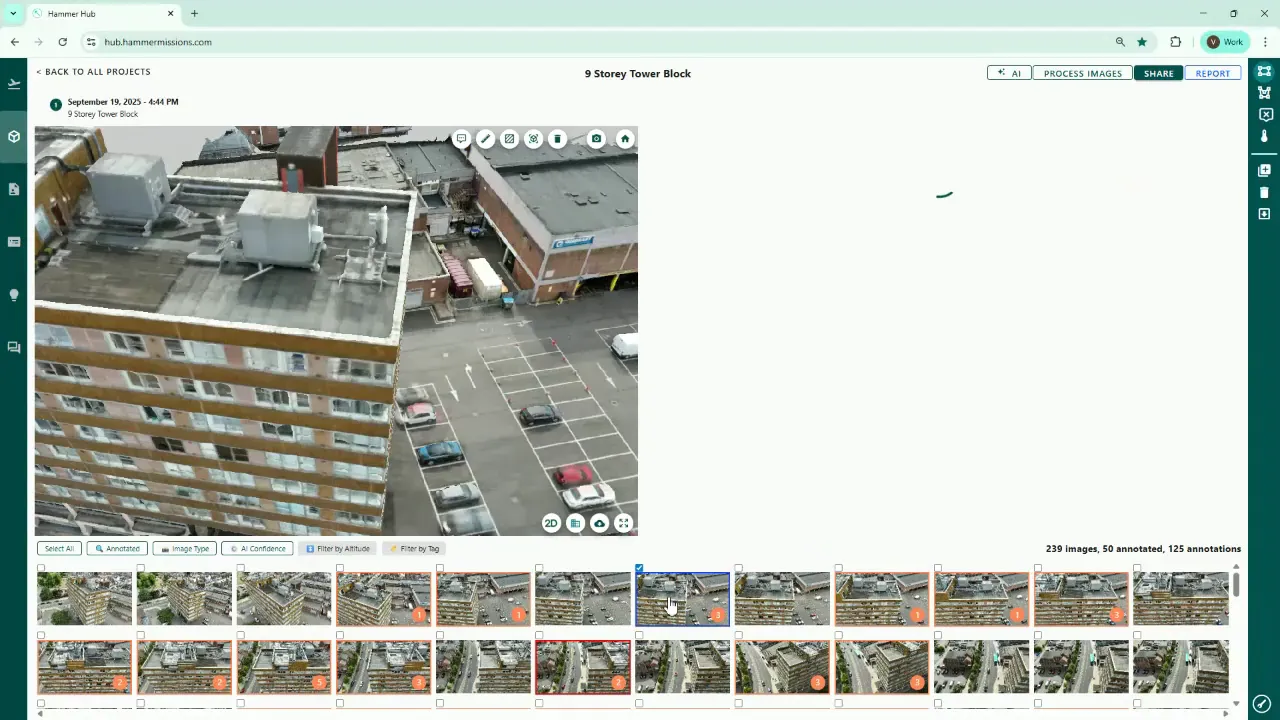Check the Select All checkbox
The image size is (1280, 720).
pos(58,548)
